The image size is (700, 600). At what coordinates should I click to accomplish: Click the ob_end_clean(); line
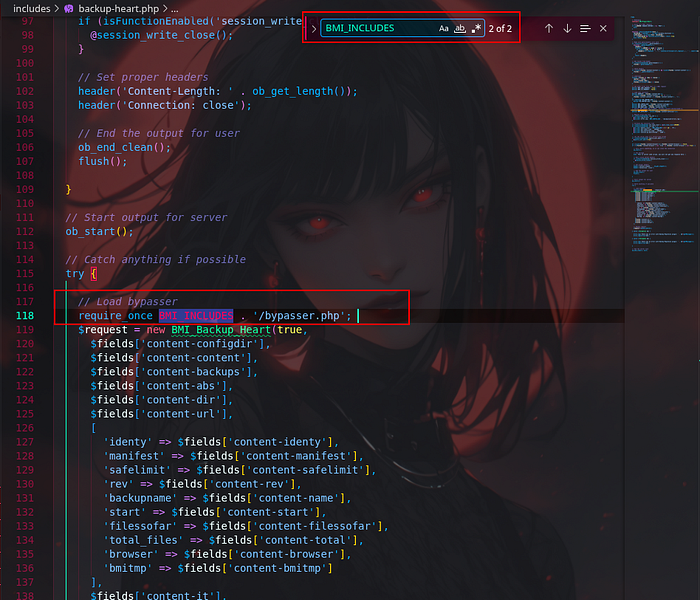click(125, 147)
